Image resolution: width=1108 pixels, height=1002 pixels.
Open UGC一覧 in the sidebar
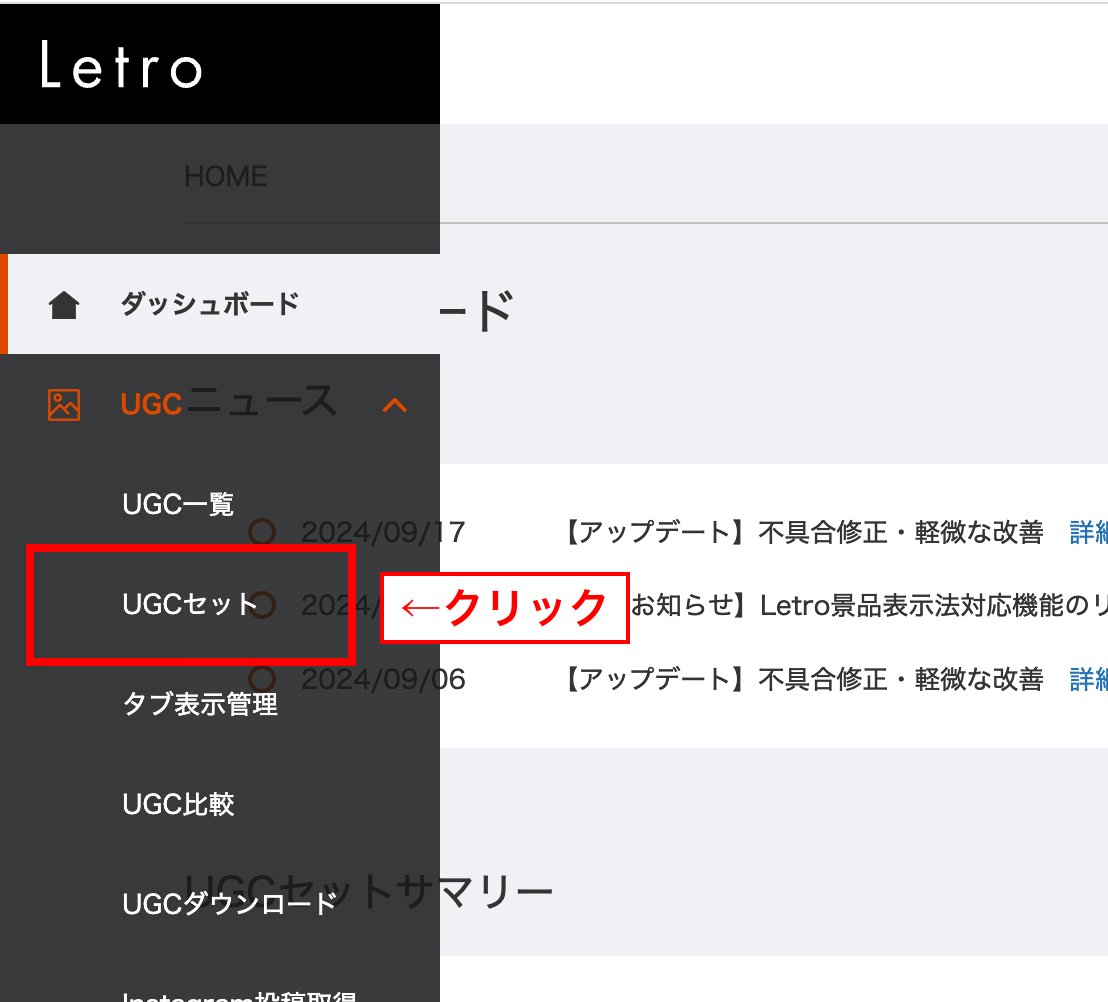[x=178, y=505]
